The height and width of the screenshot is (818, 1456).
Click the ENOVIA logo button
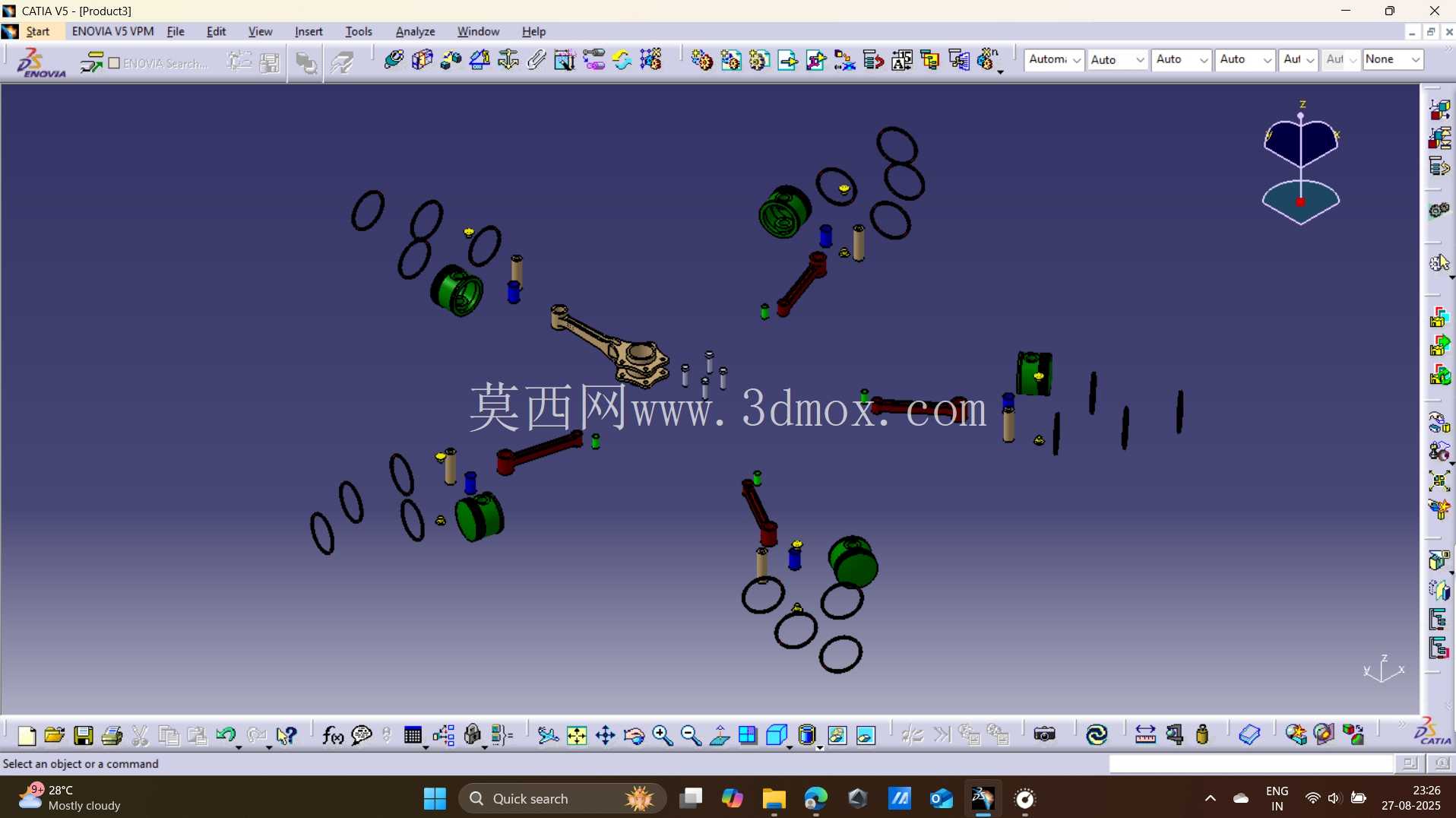click(x=41, y=62)
